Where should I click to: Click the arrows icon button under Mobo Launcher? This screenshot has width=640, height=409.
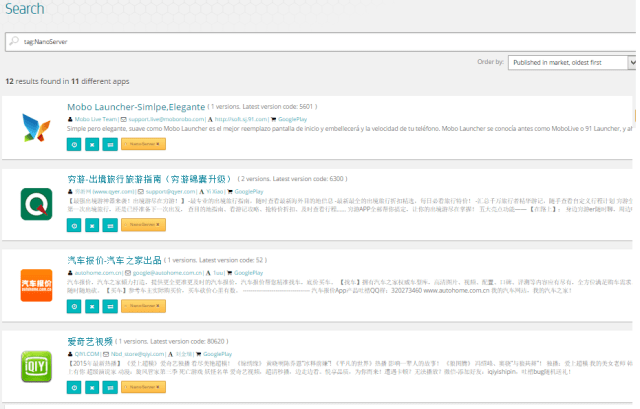tap(109, 143)
